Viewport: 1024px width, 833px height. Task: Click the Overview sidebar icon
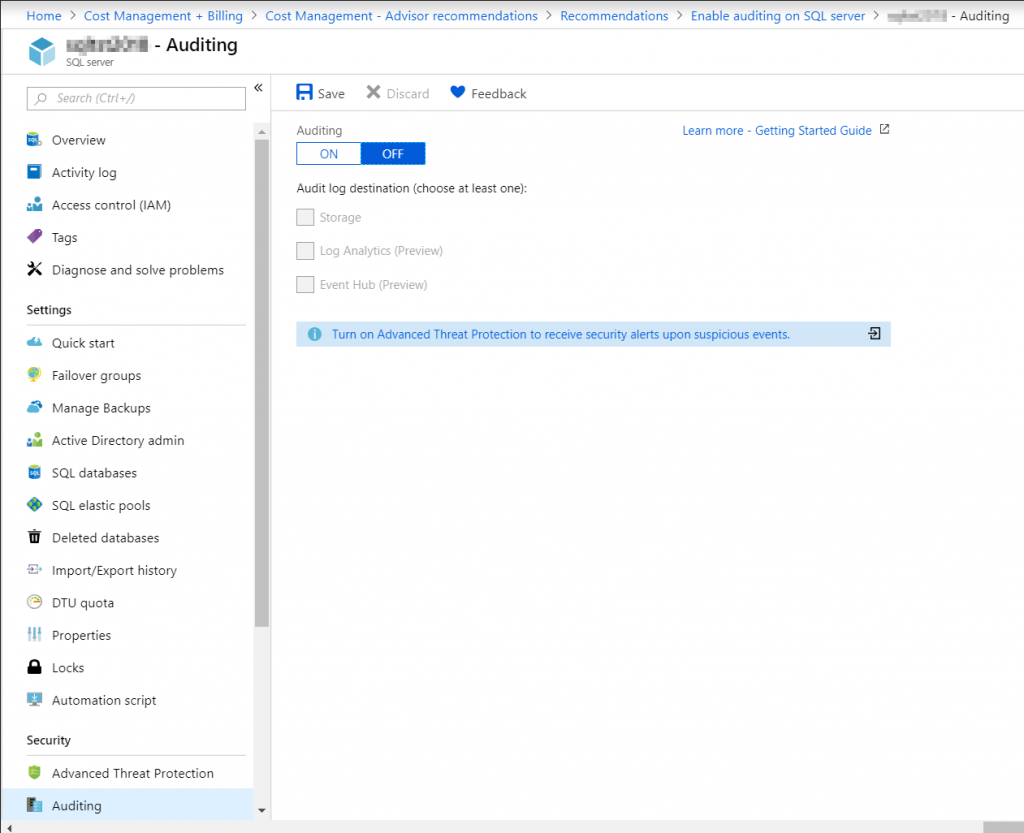point(34,140)
